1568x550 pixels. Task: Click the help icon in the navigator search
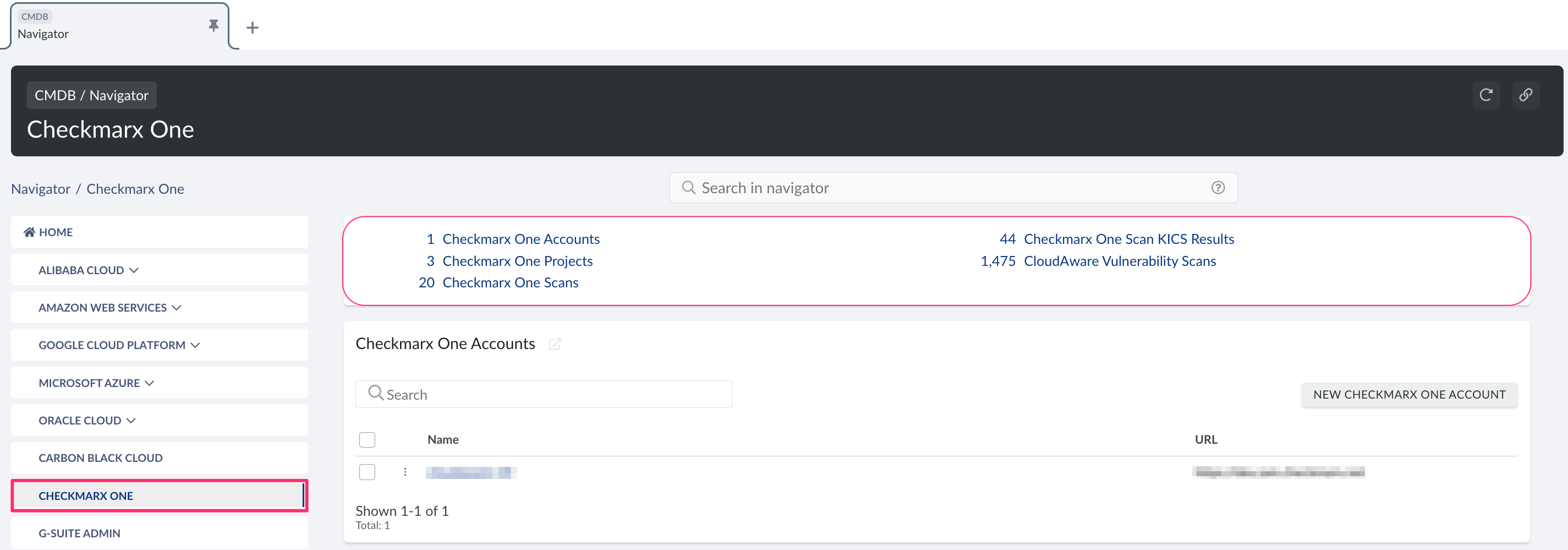click(x=1218, y=188)
